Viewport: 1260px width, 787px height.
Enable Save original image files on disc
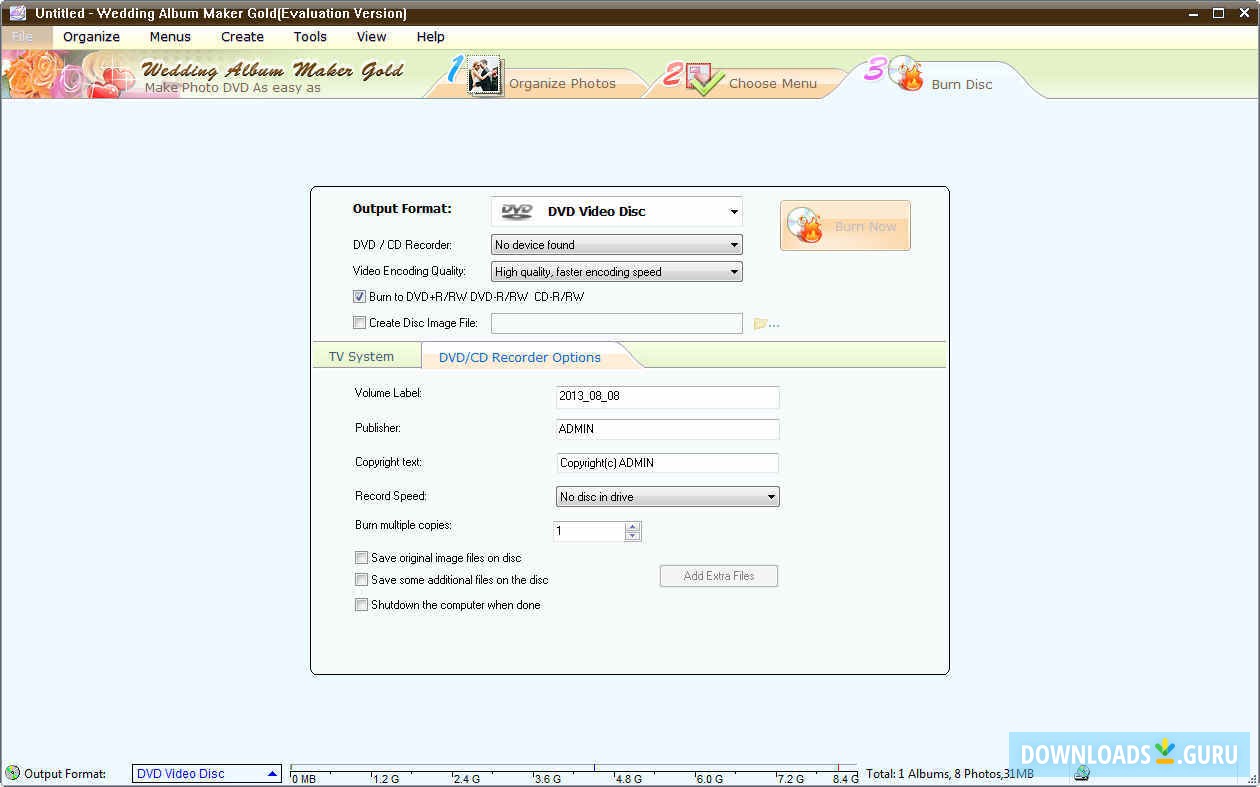tap(362, 558)
